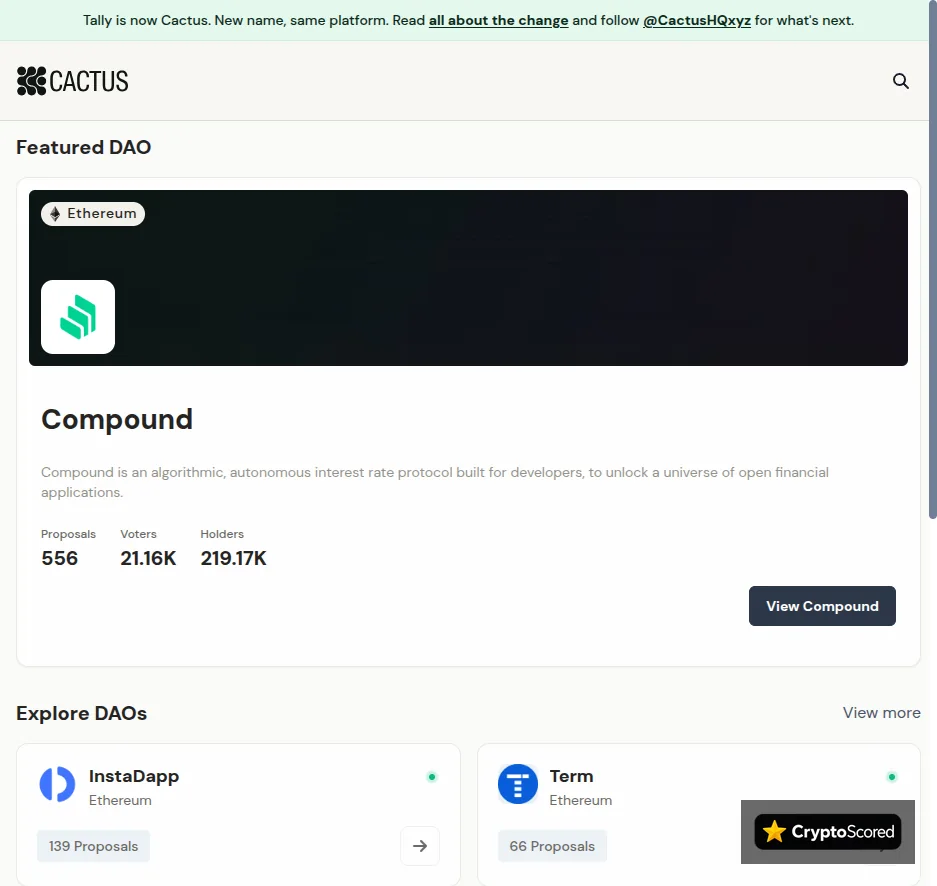Viewport: 937px width, 886px height.
Task: Click the InstaDapp card arrow button
Action: coord(420,845)
